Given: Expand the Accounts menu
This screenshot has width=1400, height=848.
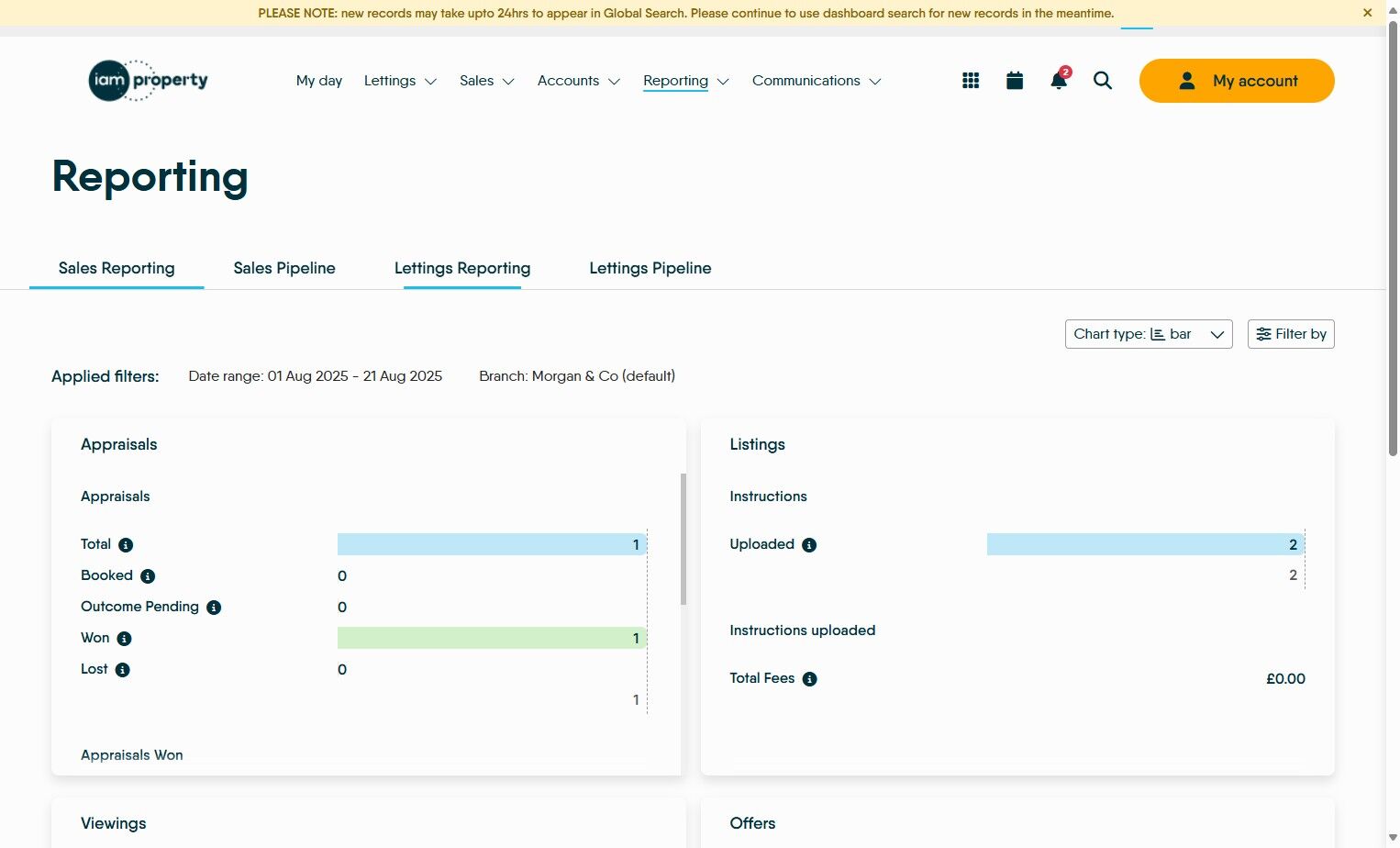Looking at the screenshot, I should [578, 81].
